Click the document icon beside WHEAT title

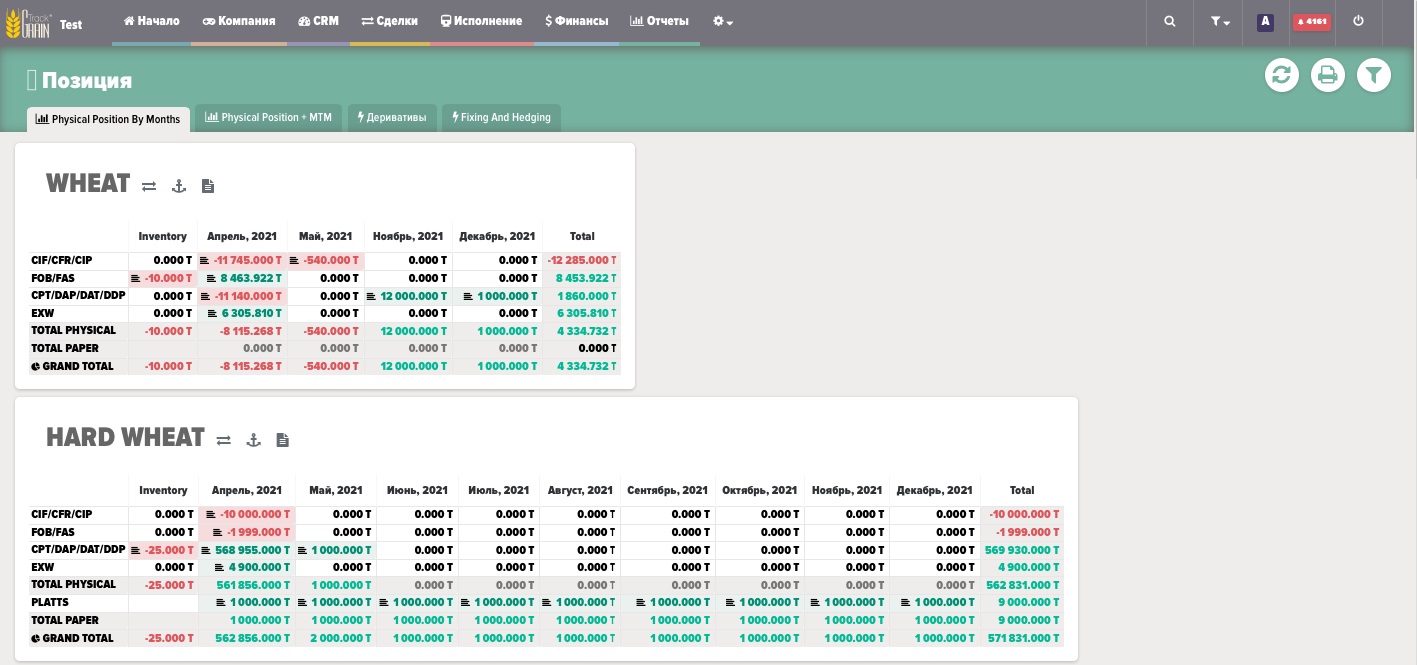[208, 186]
